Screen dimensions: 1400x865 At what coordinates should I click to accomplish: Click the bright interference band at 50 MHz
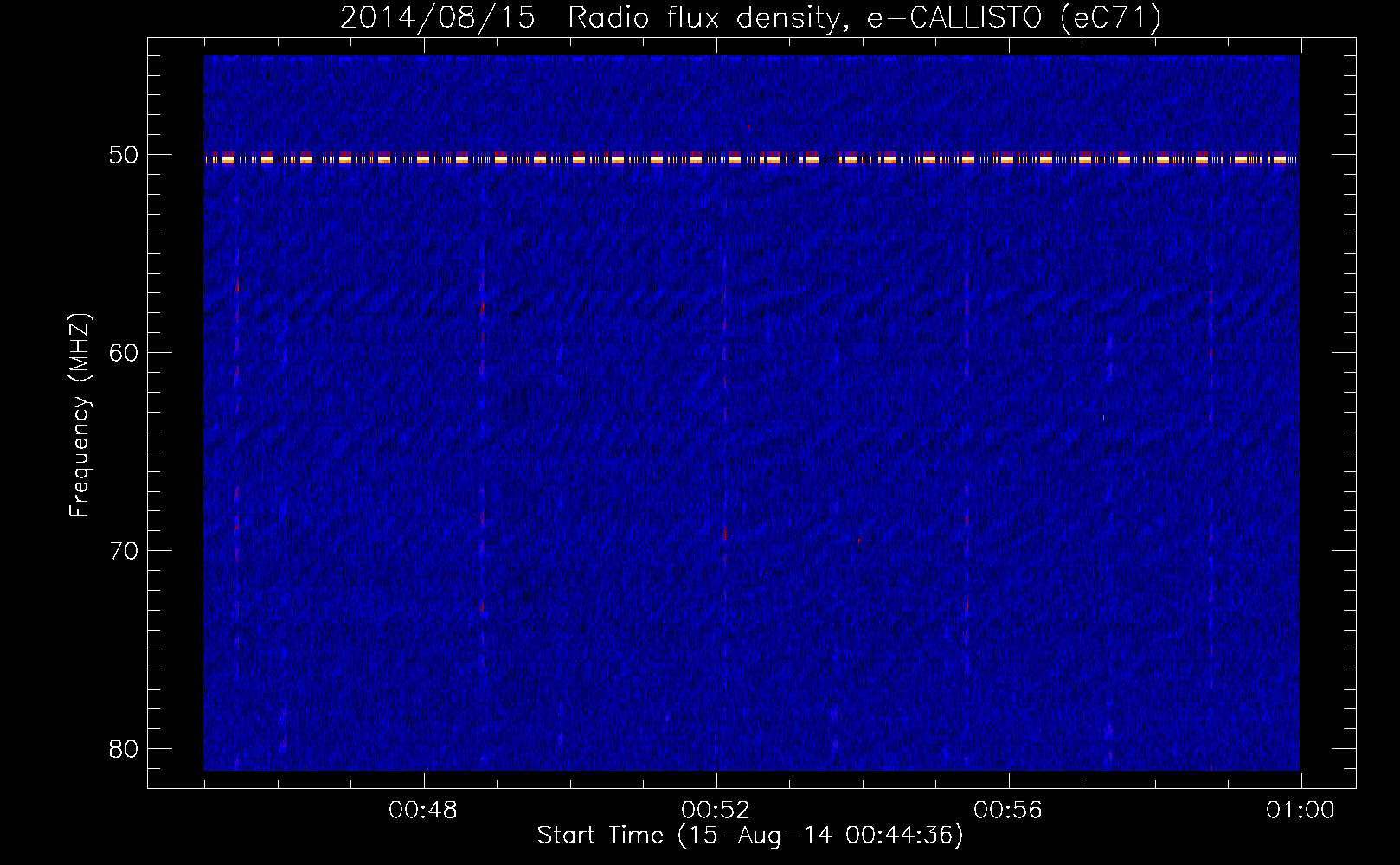(751, 158)
